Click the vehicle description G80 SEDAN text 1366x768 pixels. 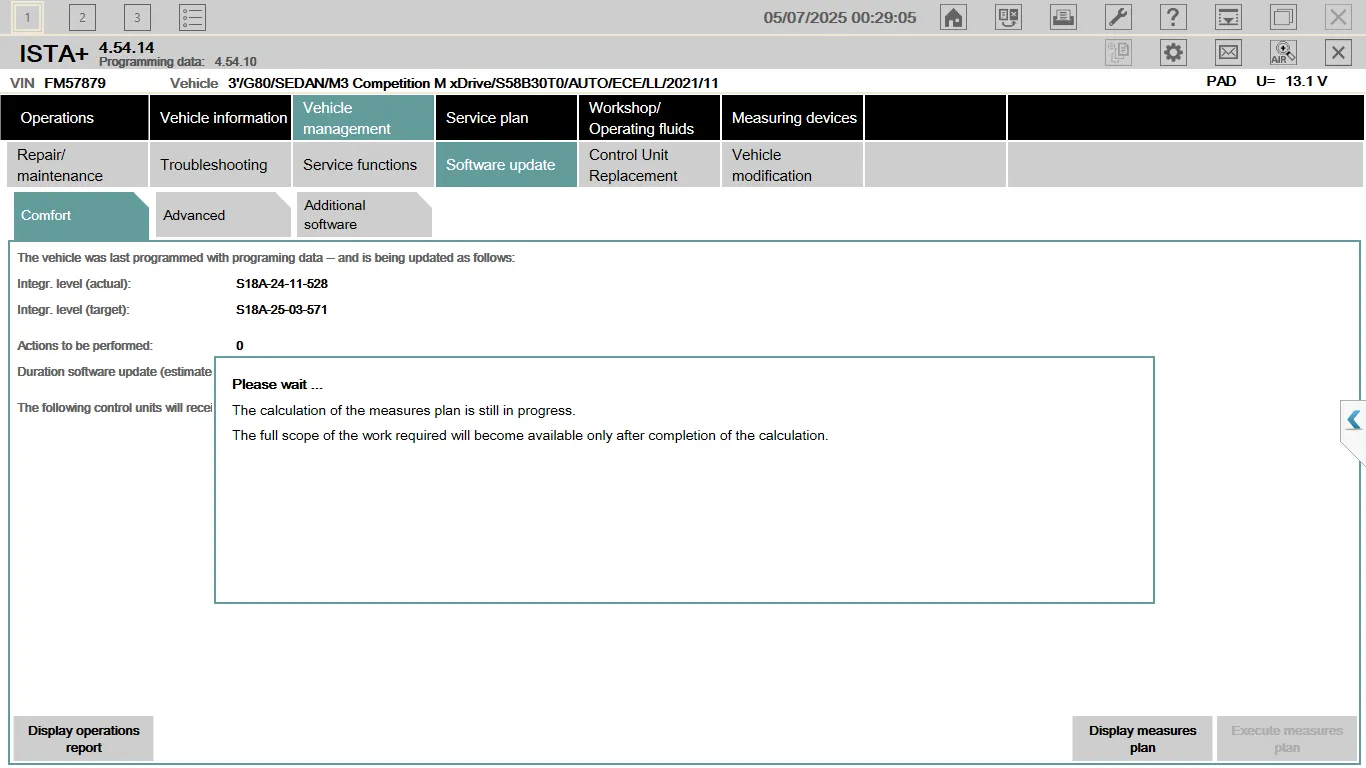click(473, 83)
